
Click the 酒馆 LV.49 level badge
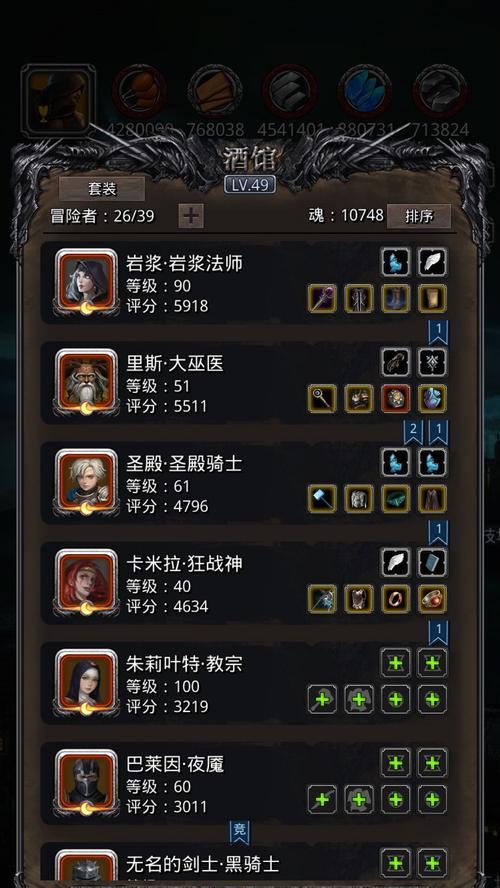(x=250, y=185)
